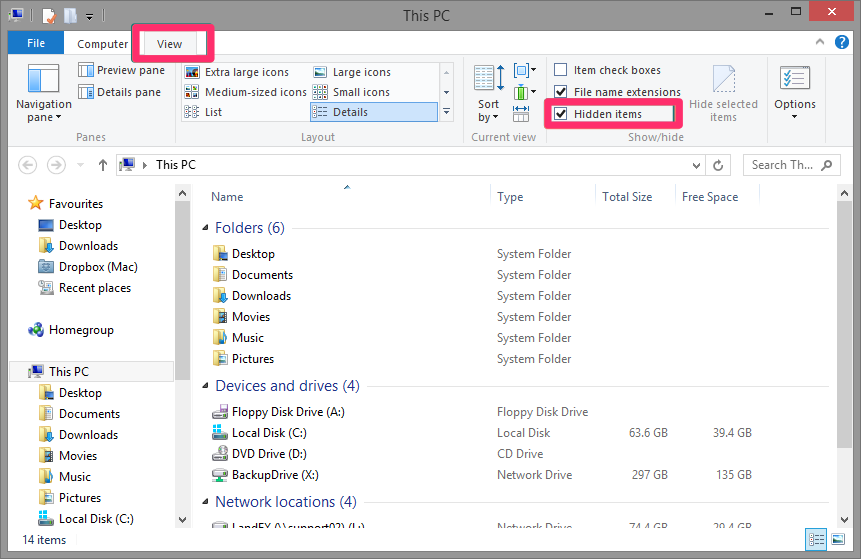
Task: Uncheck the Hidden items checkbox
Action: 561,114
